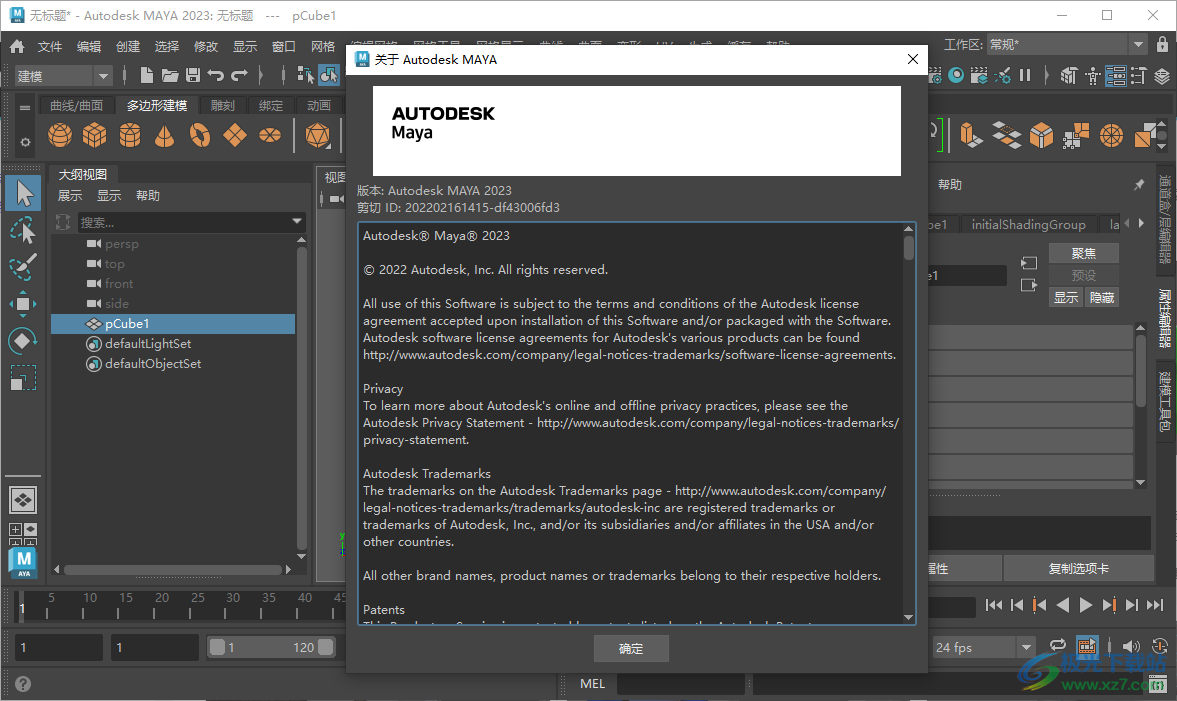Click the polygon disc shelf icon
1177x701 pixels.
click(x=269, y=135)
